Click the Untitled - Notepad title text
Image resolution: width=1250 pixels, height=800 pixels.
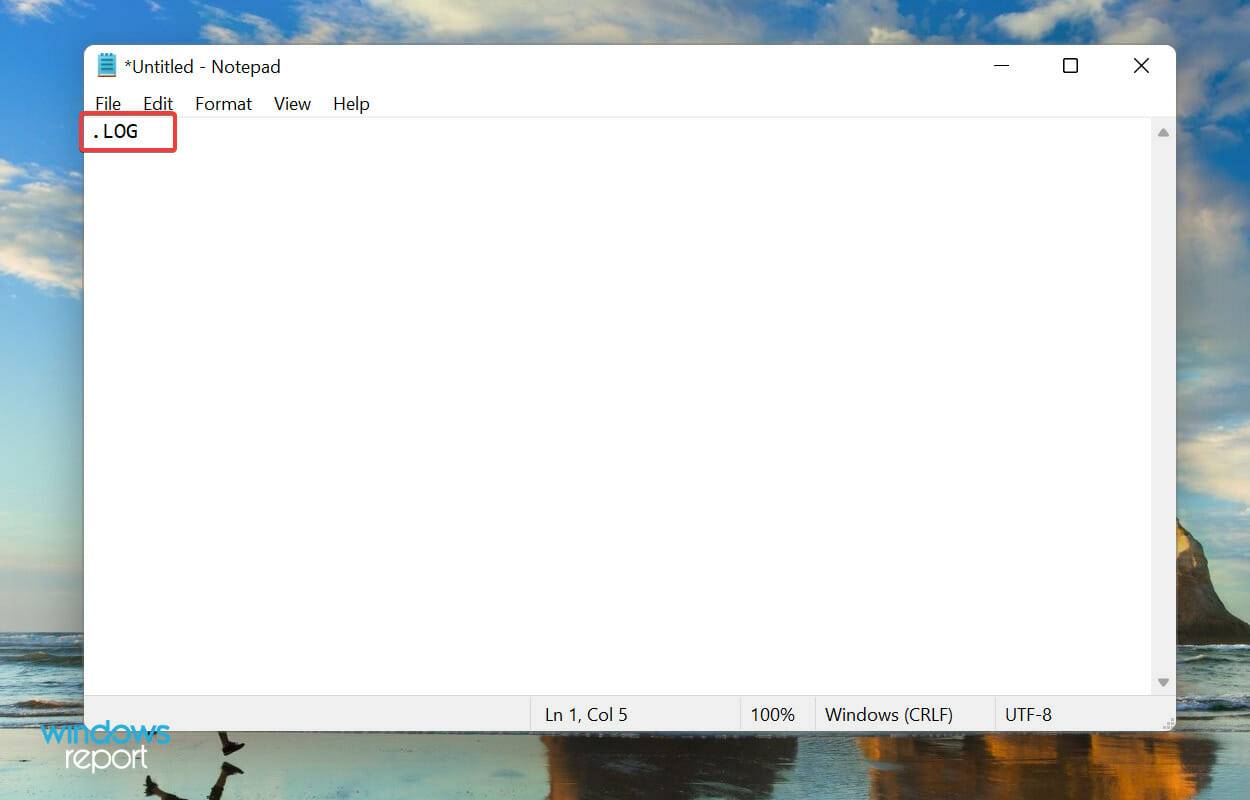pos(203,66)
